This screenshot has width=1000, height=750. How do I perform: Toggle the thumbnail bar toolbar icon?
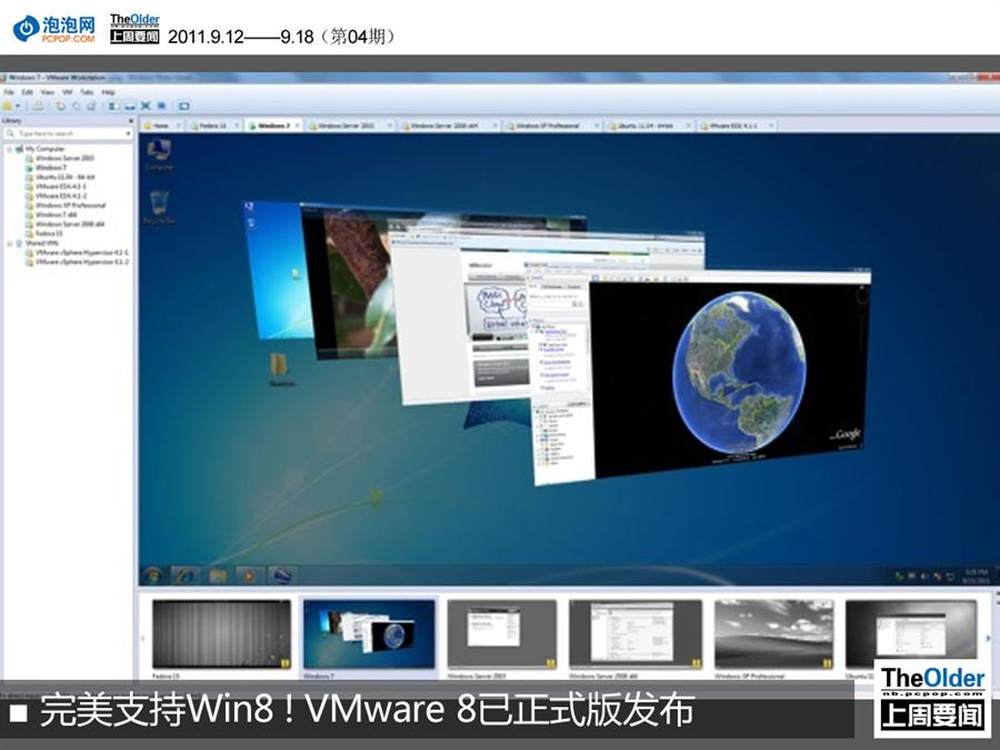(x=129, y=106)
